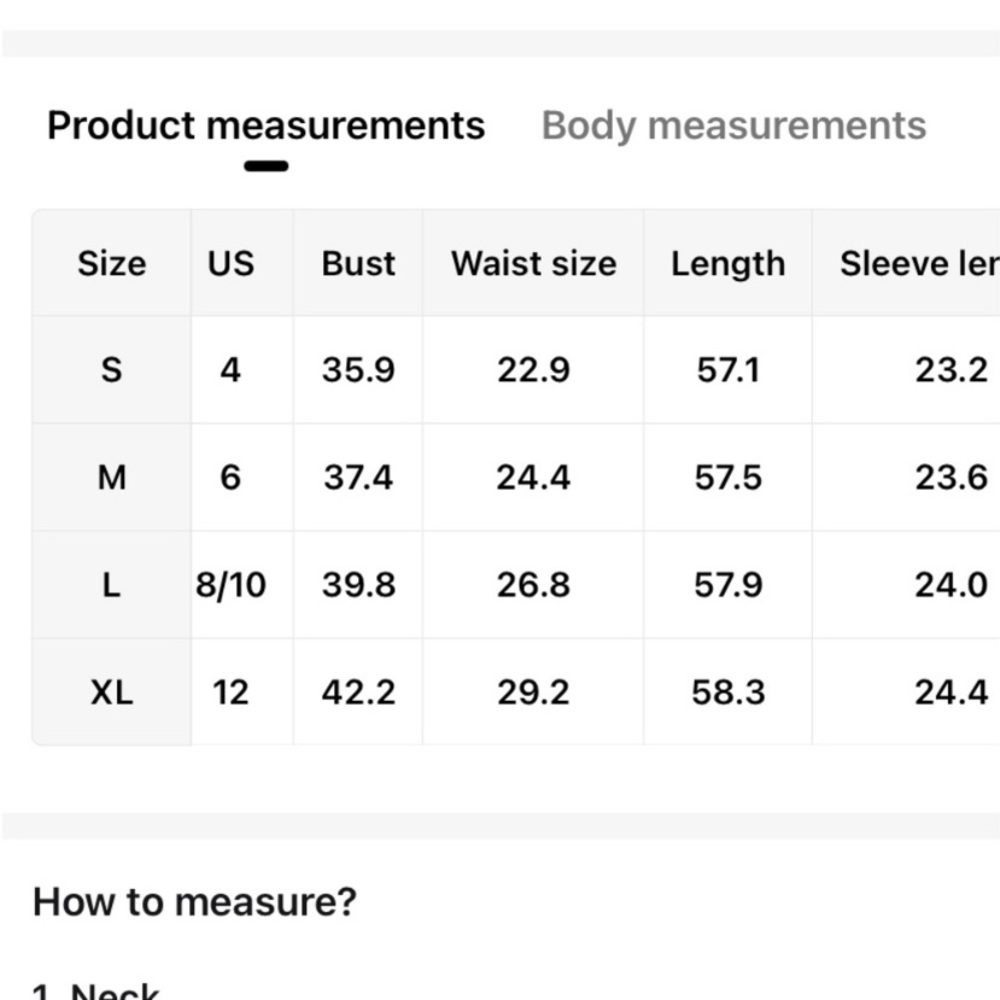Screen dimensions: 1000x1000
Task: Click the Length column header
Action: pyautogui.click(x=728, y=263)
